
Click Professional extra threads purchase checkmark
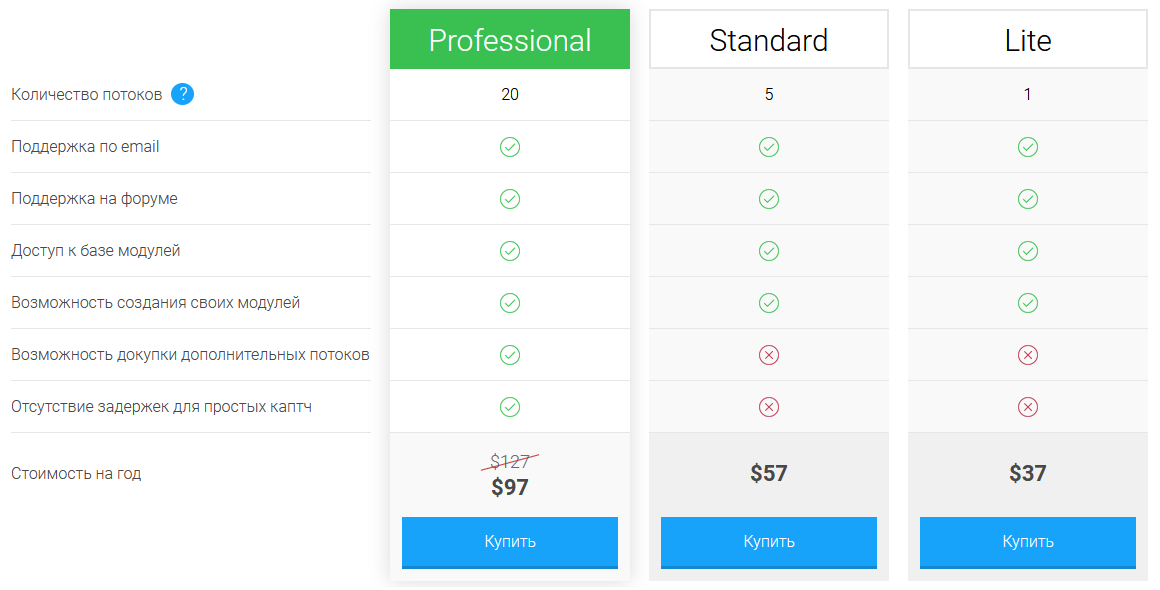click(x=510, y=355)
